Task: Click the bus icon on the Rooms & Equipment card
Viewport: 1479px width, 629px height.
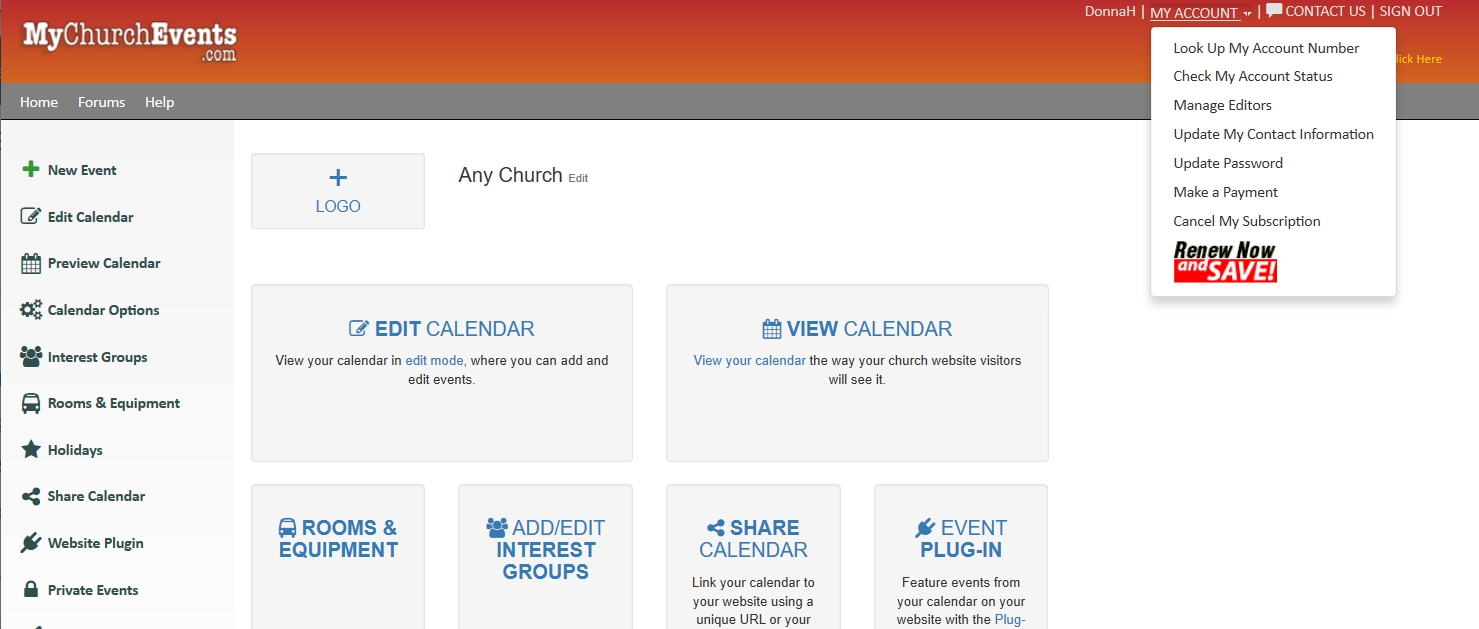Action: (287, 528)
